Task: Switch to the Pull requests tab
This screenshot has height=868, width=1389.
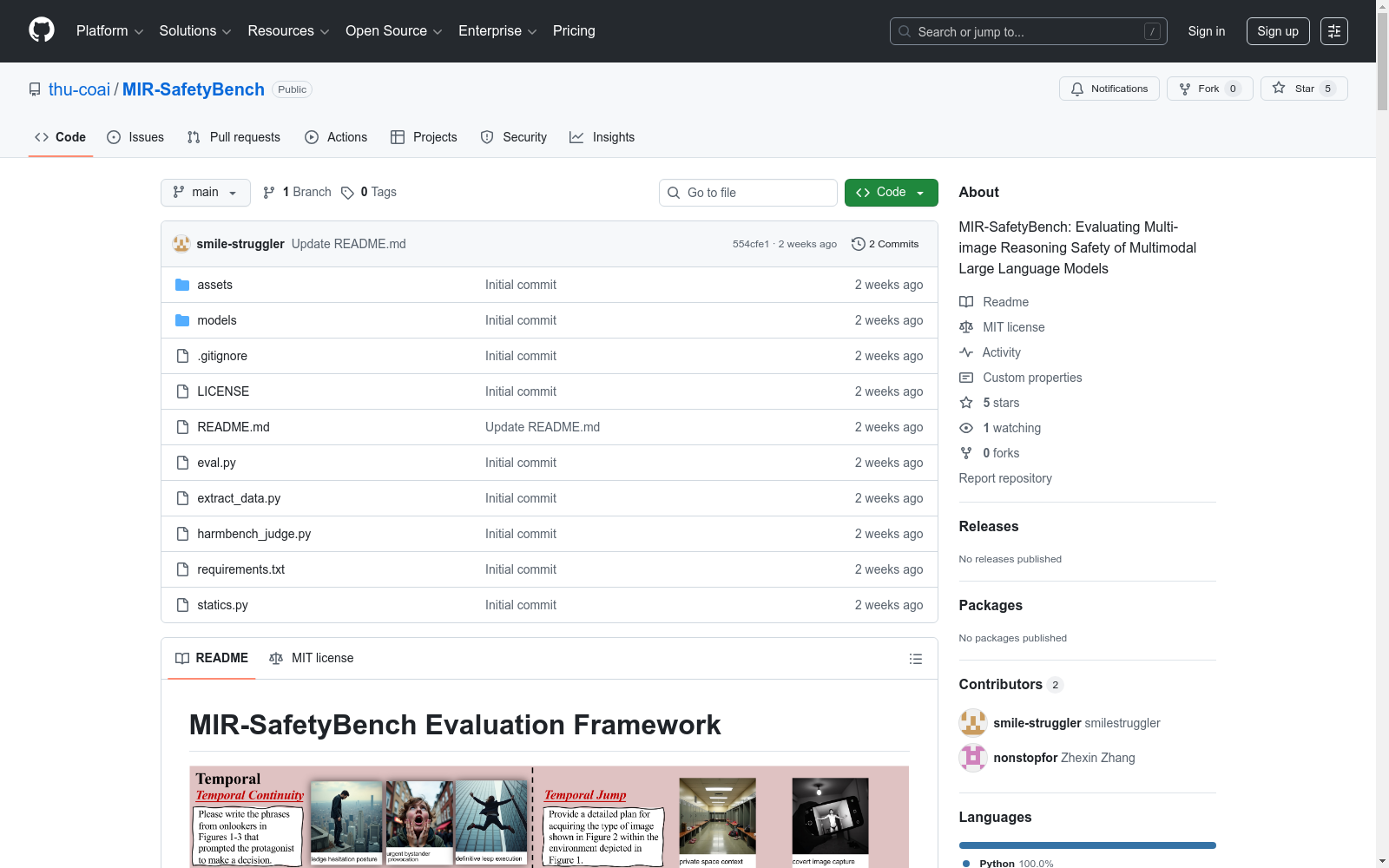Action: (x=234, y=137)
